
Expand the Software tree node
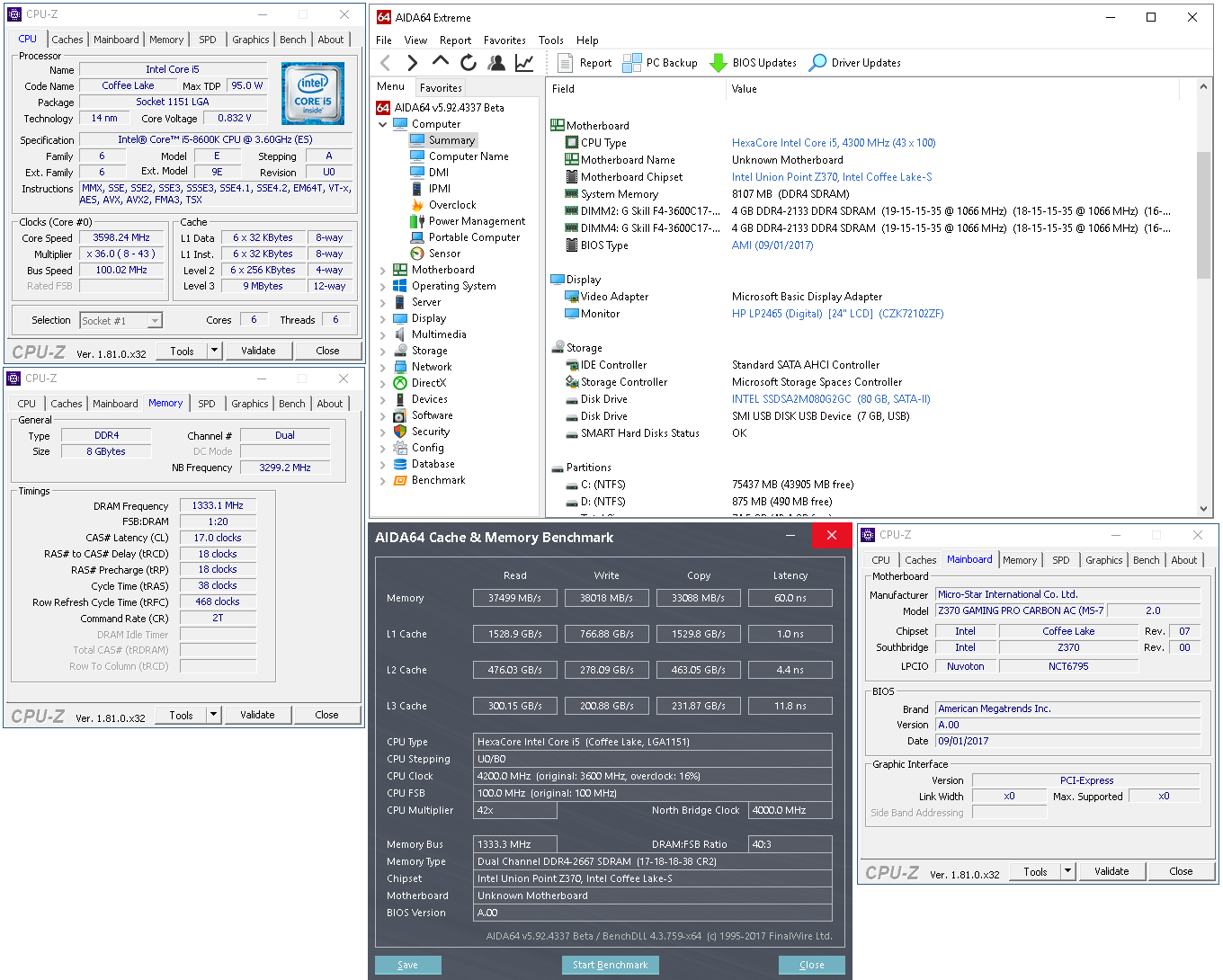(x=383, y=415)
